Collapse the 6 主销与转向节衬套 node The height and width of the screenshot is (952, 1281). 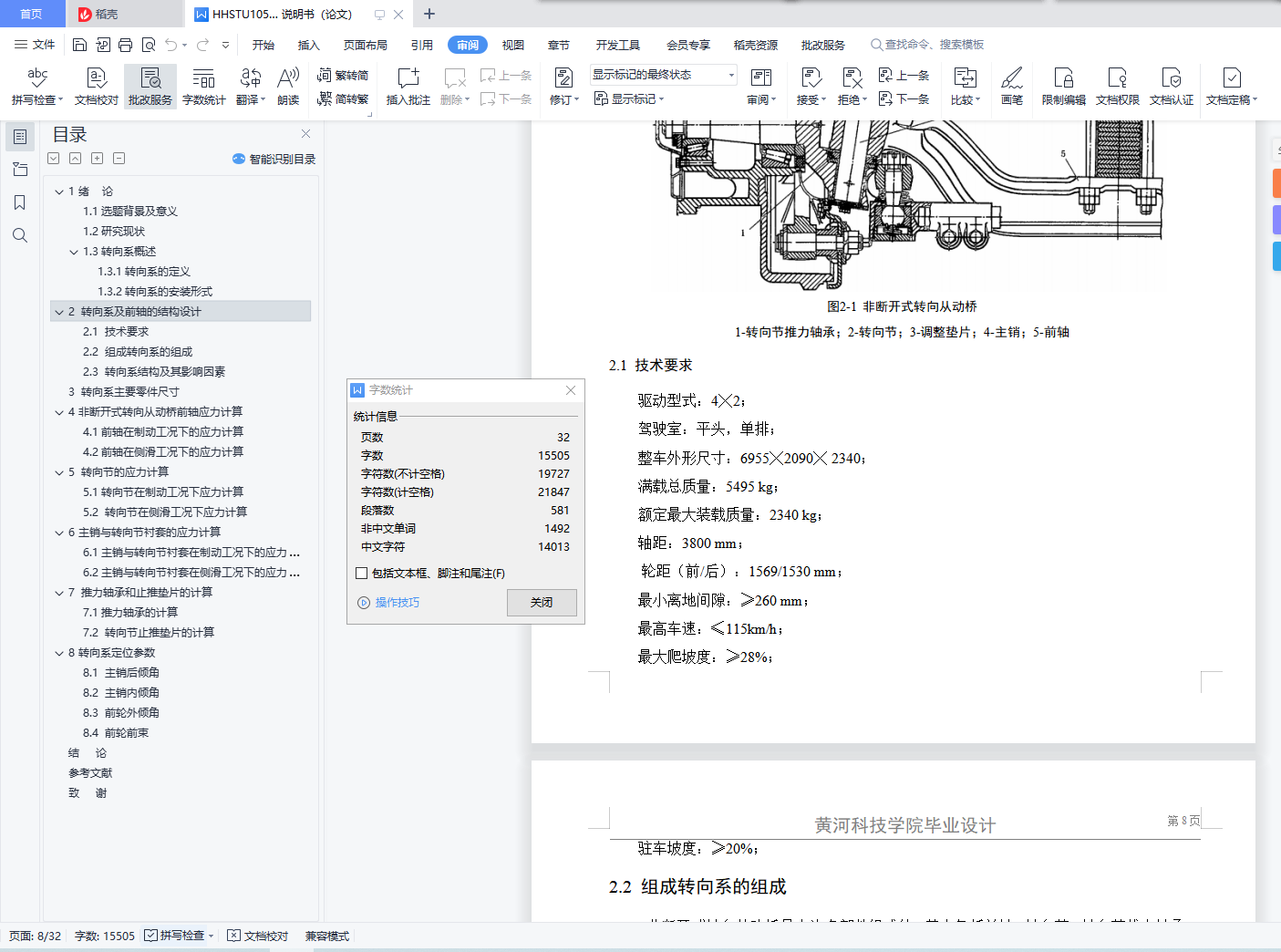[x=59, y=533]
